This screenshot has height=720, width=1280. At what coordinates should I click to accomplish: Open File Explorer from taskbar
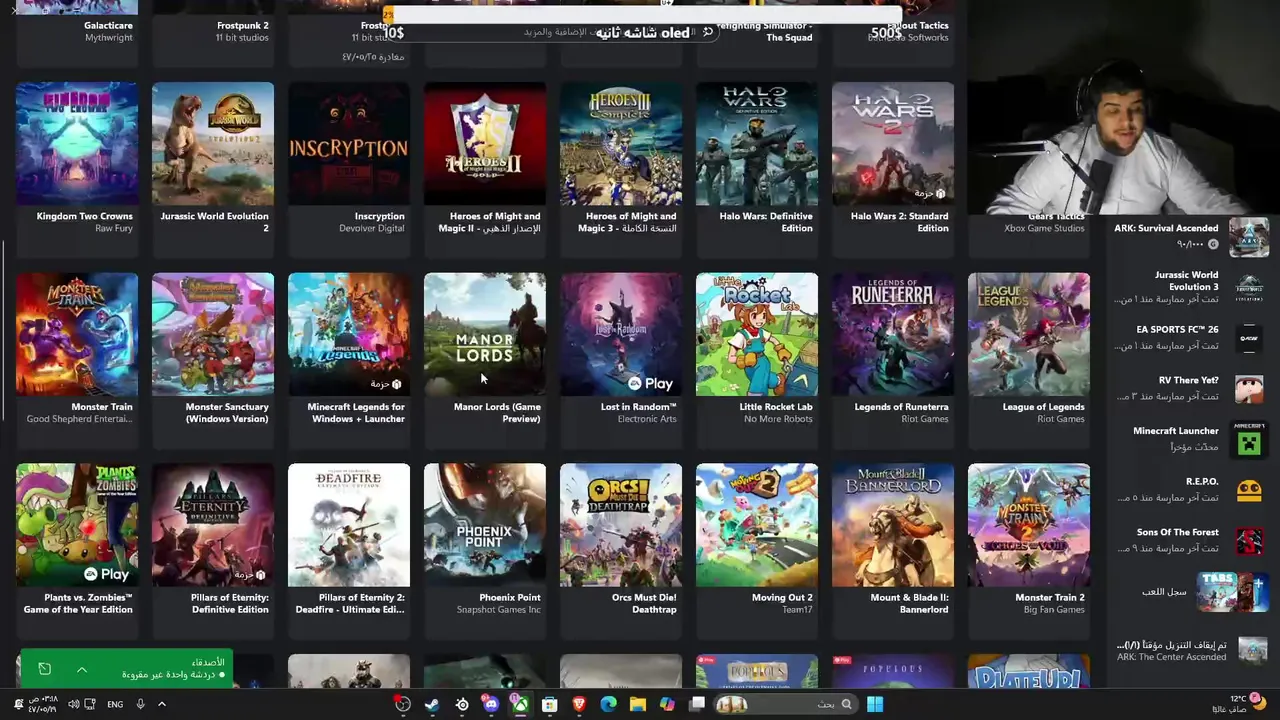(x=638, y=704)
